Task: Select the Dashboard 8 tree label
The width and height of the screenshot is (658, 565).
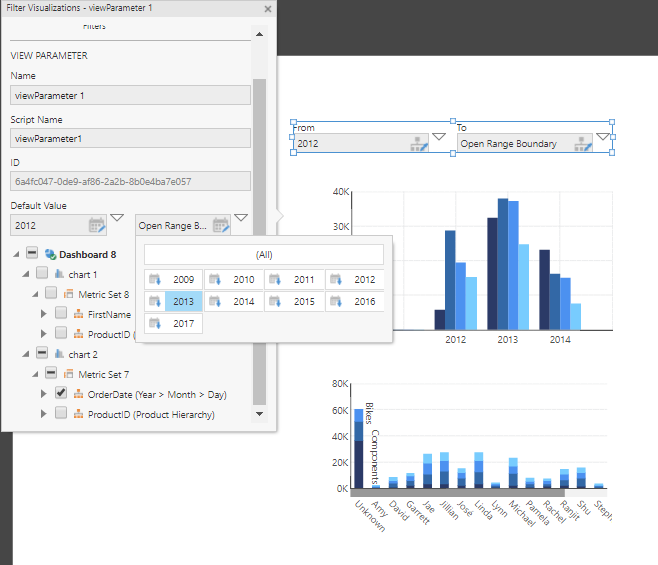Action: coord(88,254)
